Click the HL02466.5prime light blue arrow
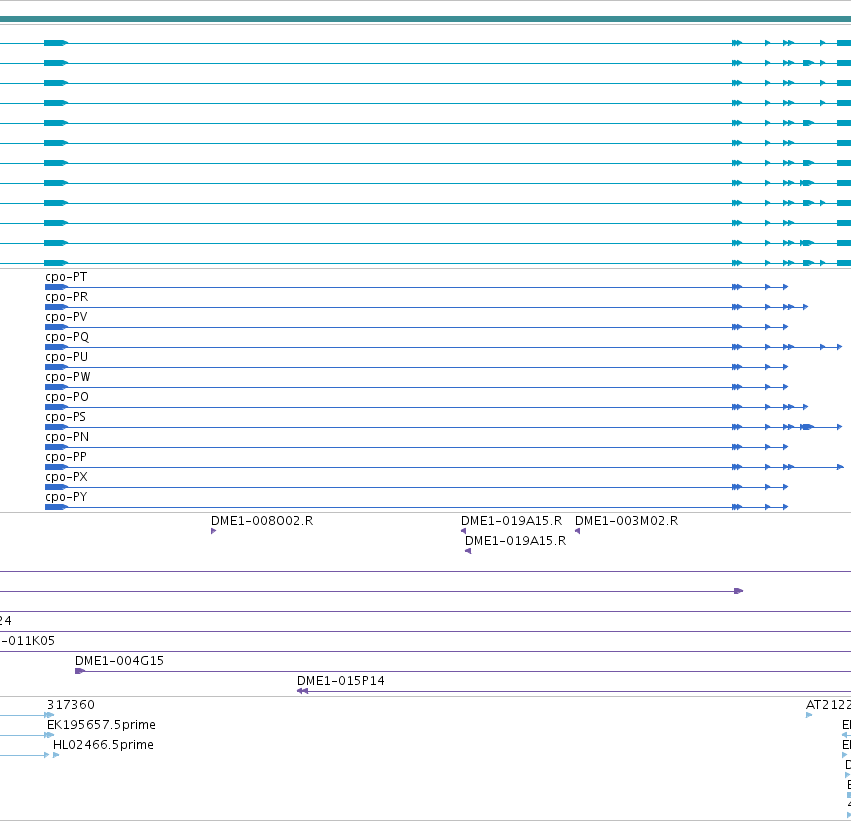This screenshot has width=851, height=821. pos(56,755)
